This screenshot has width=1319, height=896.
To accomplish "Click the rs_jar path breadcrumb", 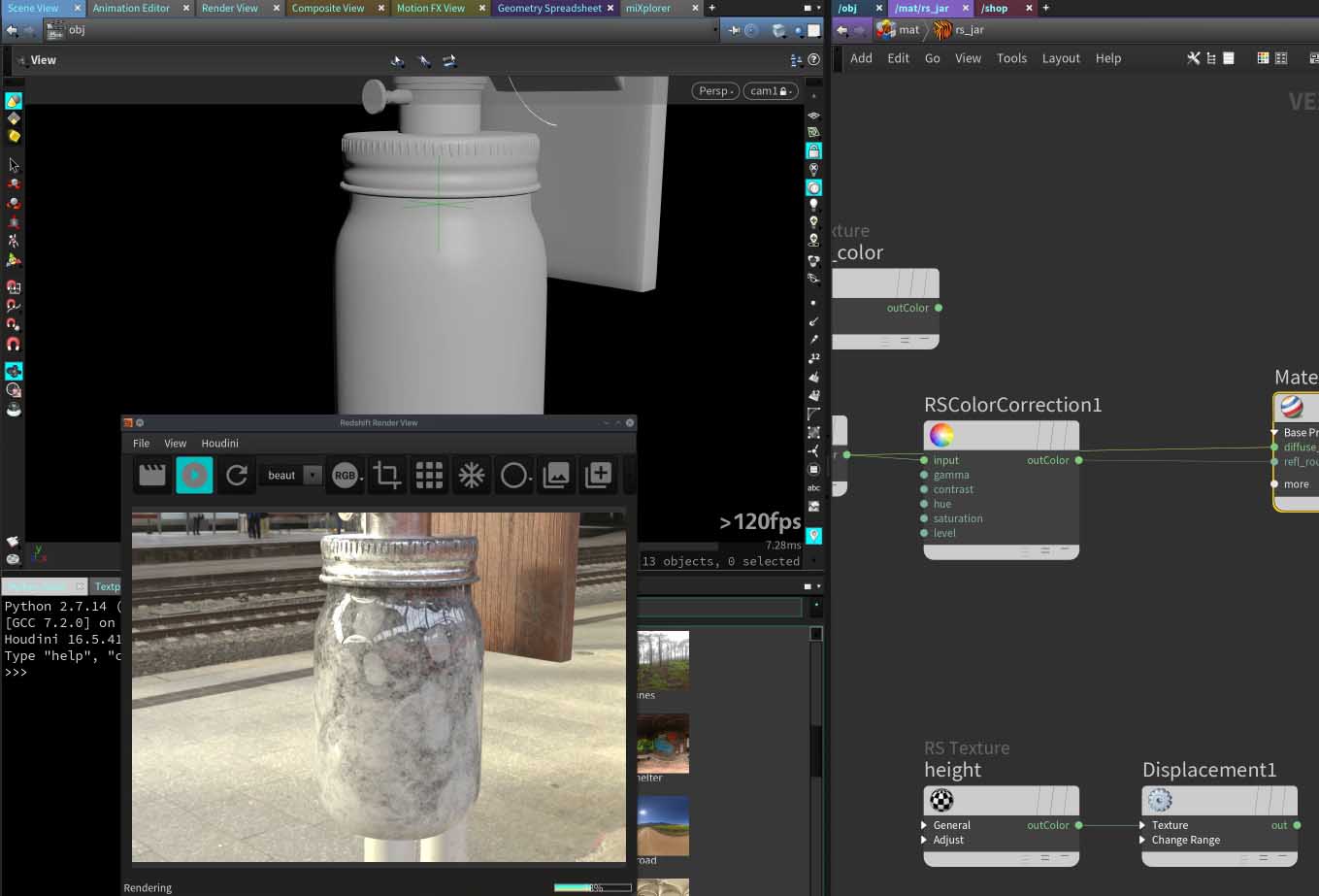I will 969,30.
